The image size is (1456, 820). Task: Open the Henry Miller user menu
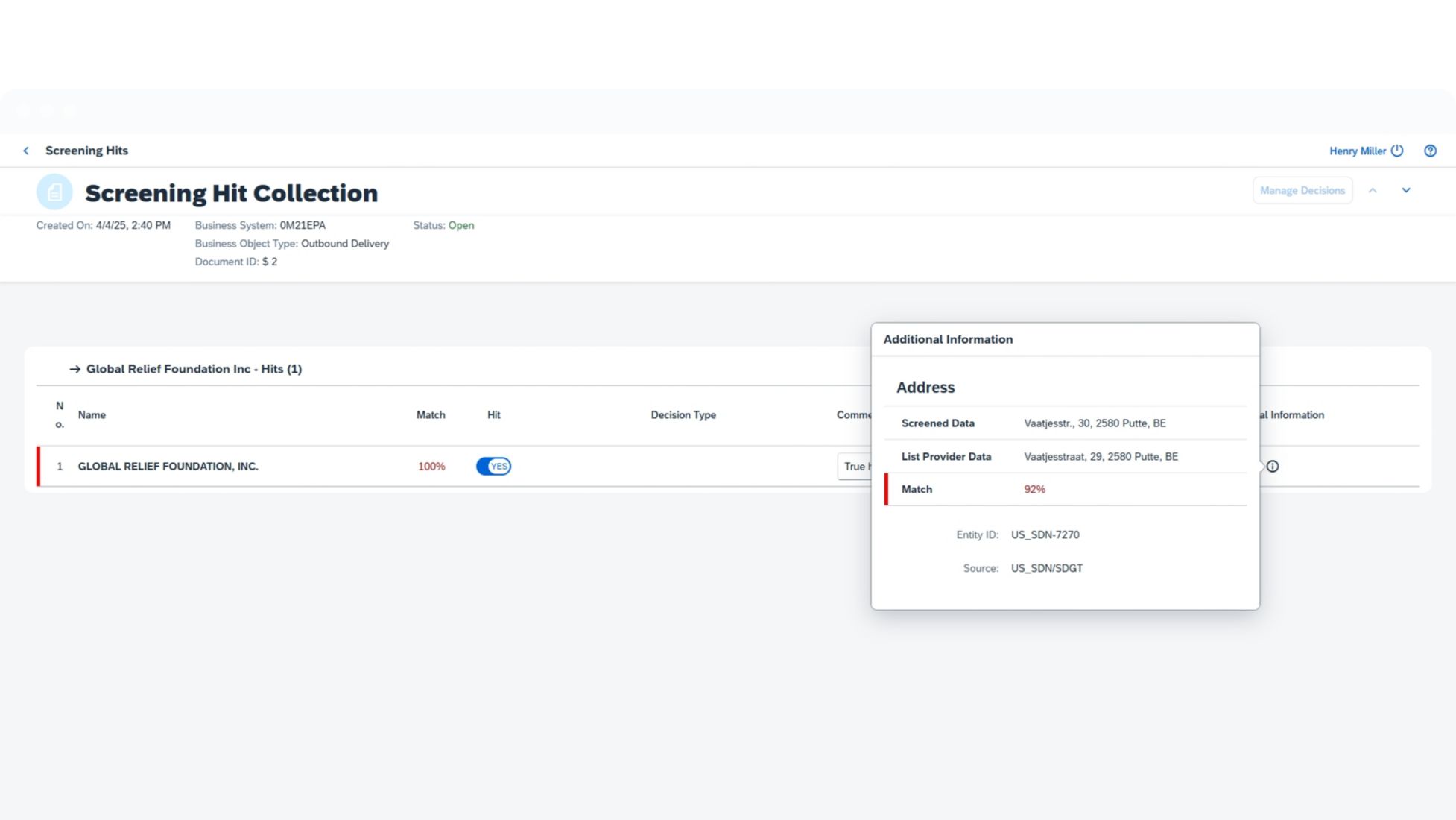click(1357, 151)
